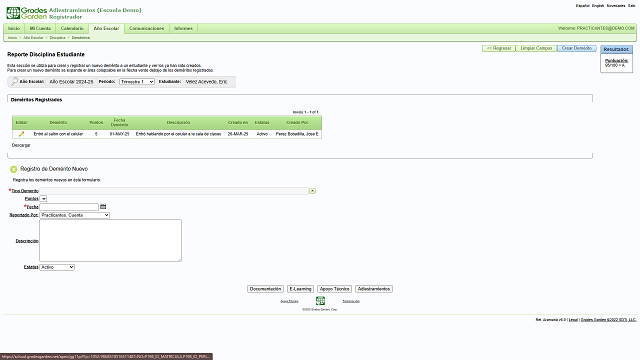640x360 pixels.
Task: Click the Apoyo Técnico button
Action: (334, 289)
